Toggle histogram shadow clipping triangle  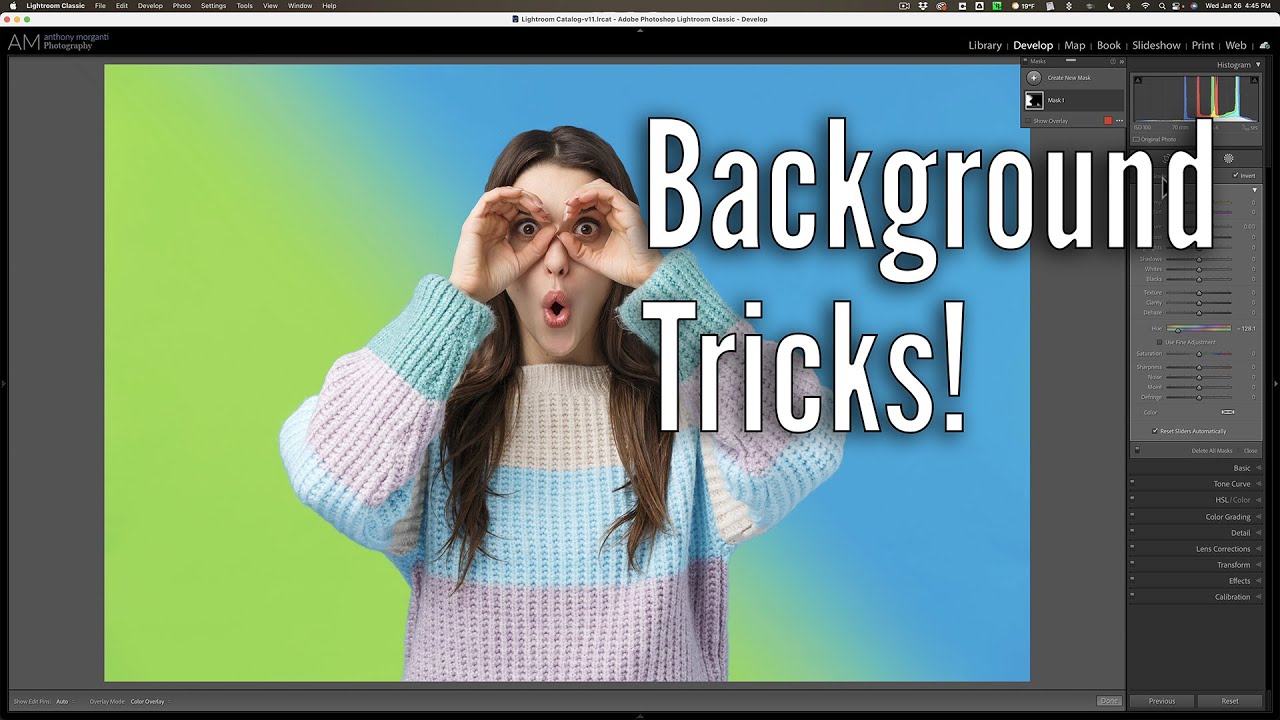coord(1137,79)
